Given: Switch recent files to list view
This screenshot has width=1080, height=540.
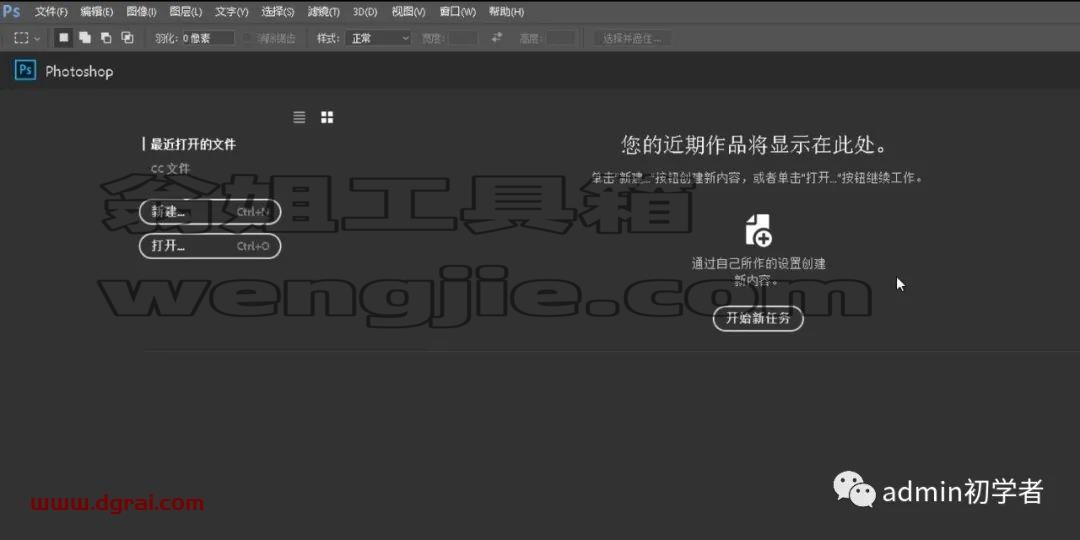Looking at the screenshot, I should click(x=299, y=117).
